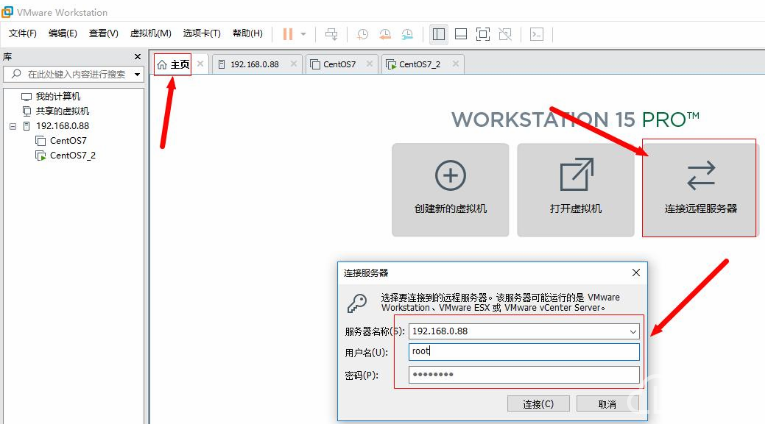Click the 连接(C) button

pos(538,404)
